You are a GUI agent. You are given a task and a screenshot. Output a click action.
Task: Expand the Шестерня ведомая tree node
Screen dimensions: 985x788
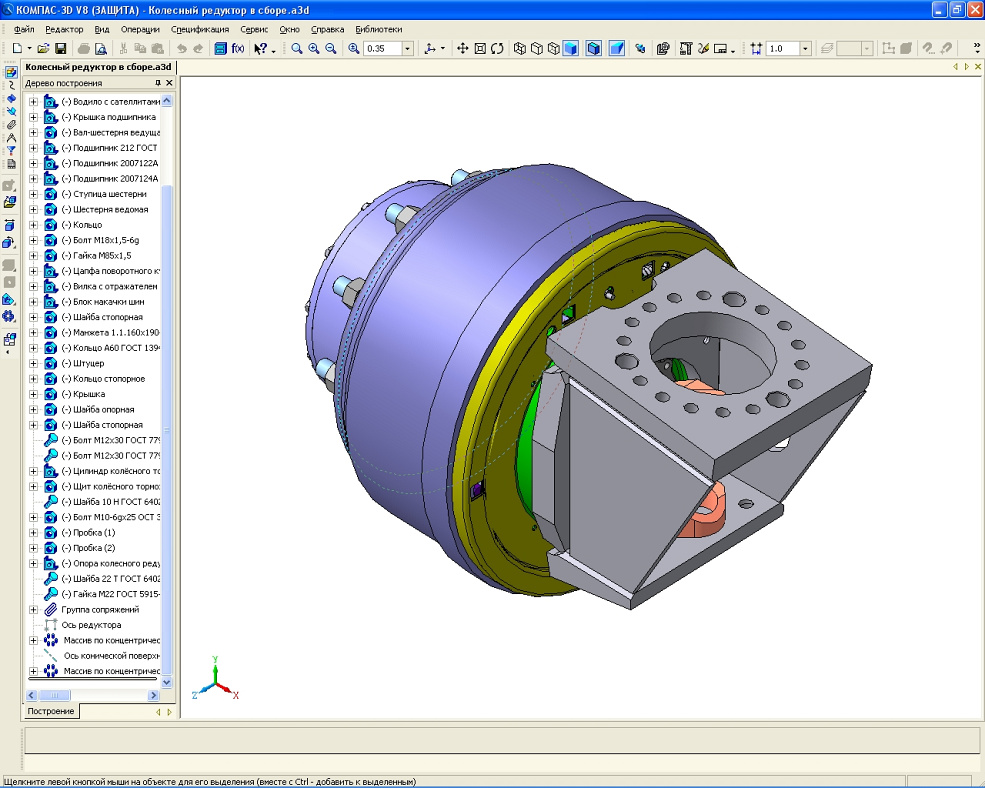pyautogui.click(x=33, y=209)
